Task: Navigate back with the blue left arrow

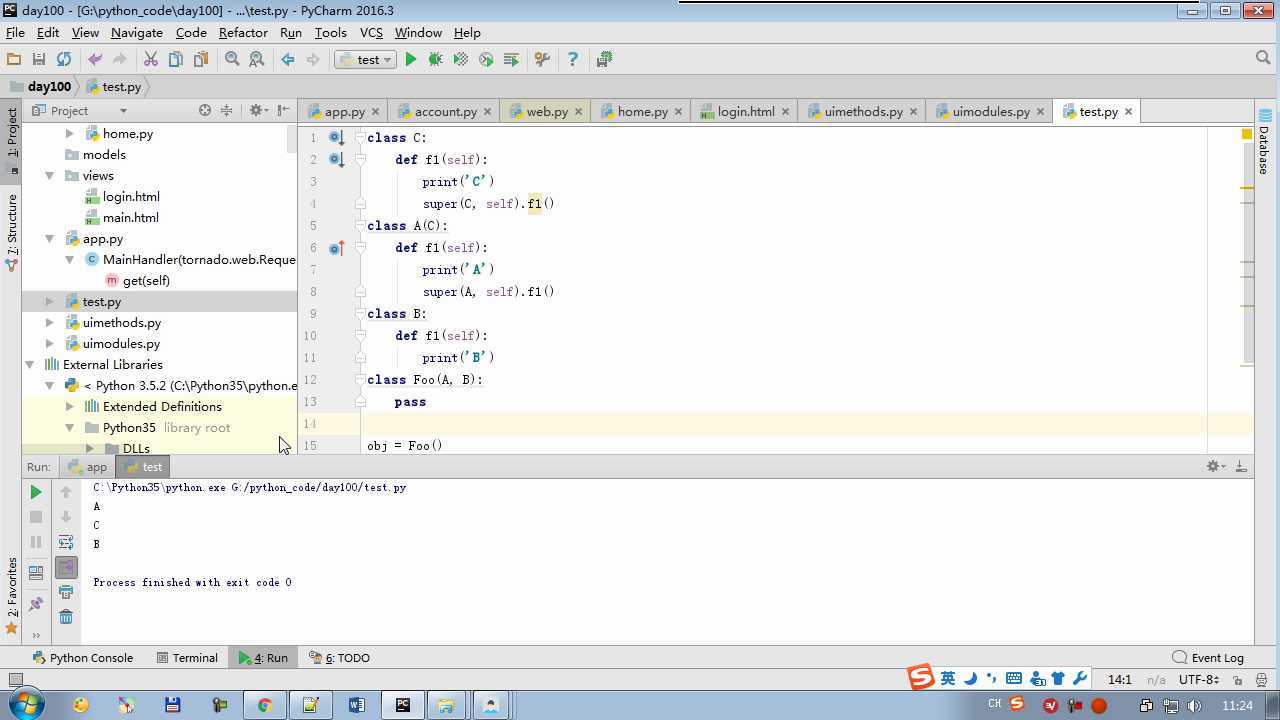Action: (x=288, y=60)
